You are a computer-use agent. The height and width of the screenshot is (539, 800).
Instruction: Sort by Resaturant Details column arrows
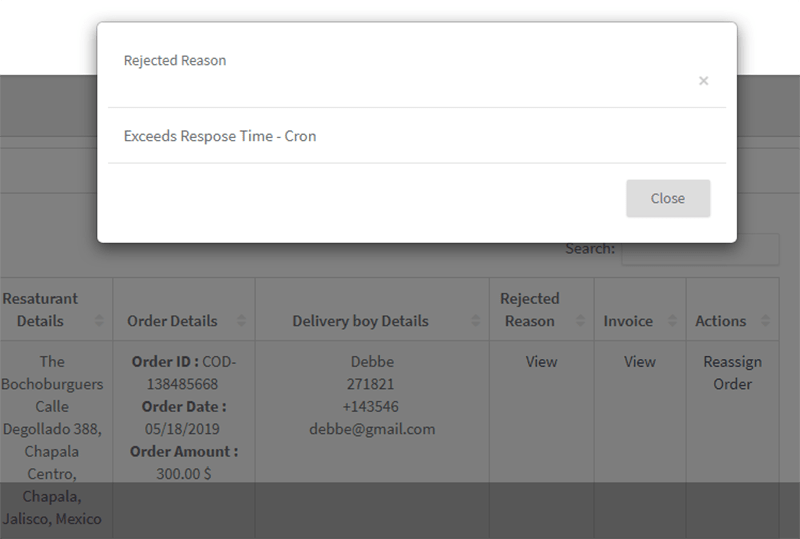tap(99, 321)
